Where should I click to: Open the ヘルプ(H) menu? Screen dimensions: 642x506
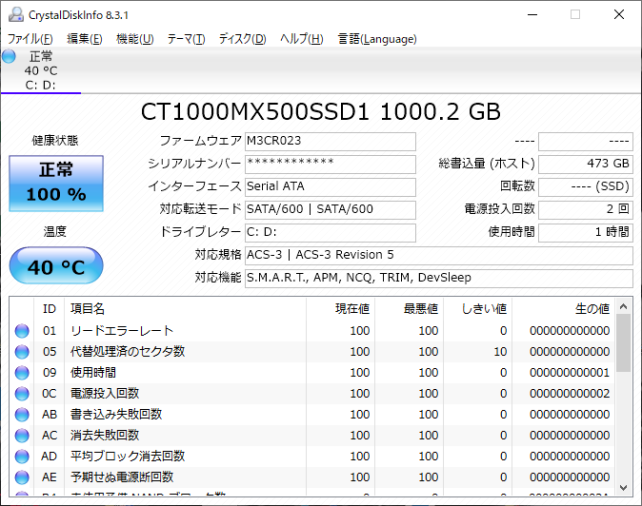pos(302,39)
